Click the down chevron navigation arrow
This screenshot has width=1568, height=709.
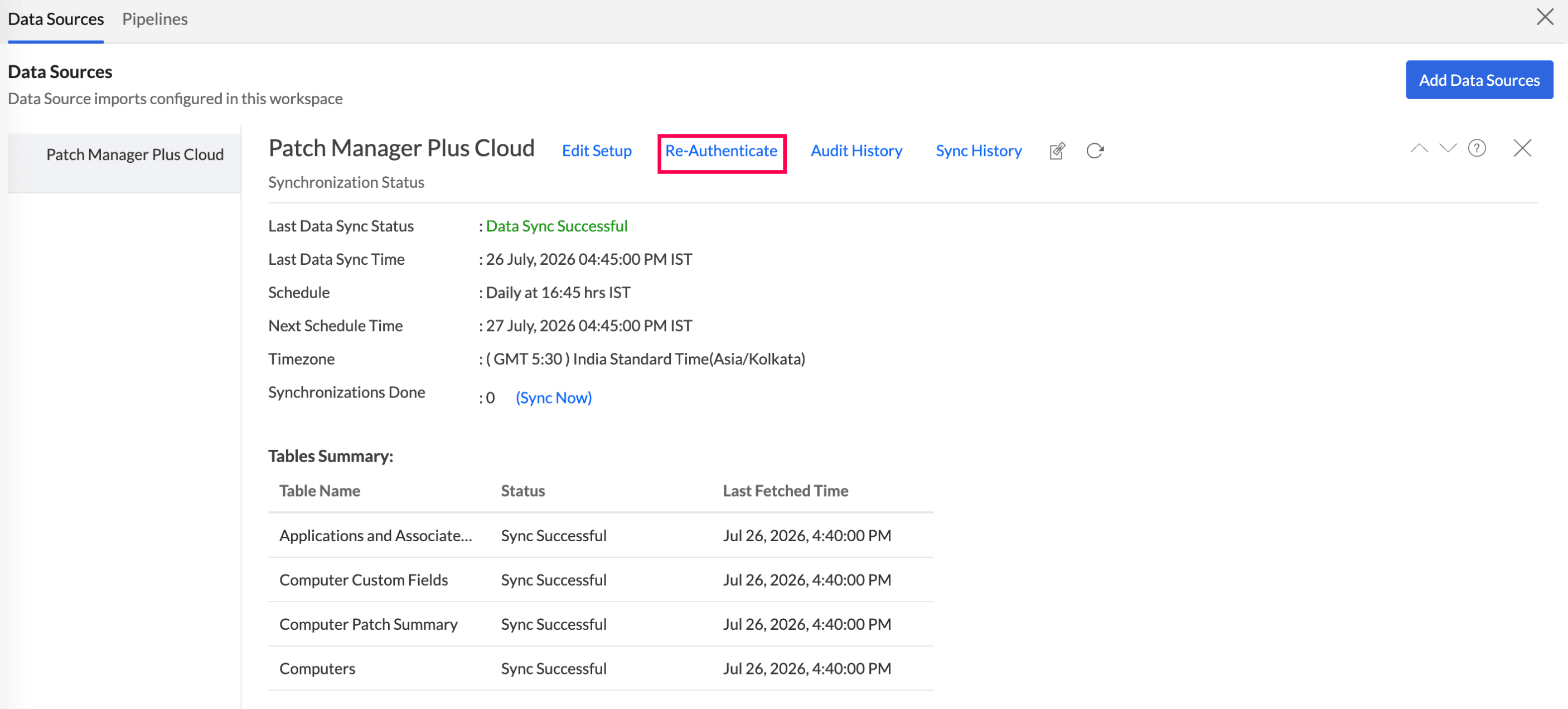pos(1448,148)
